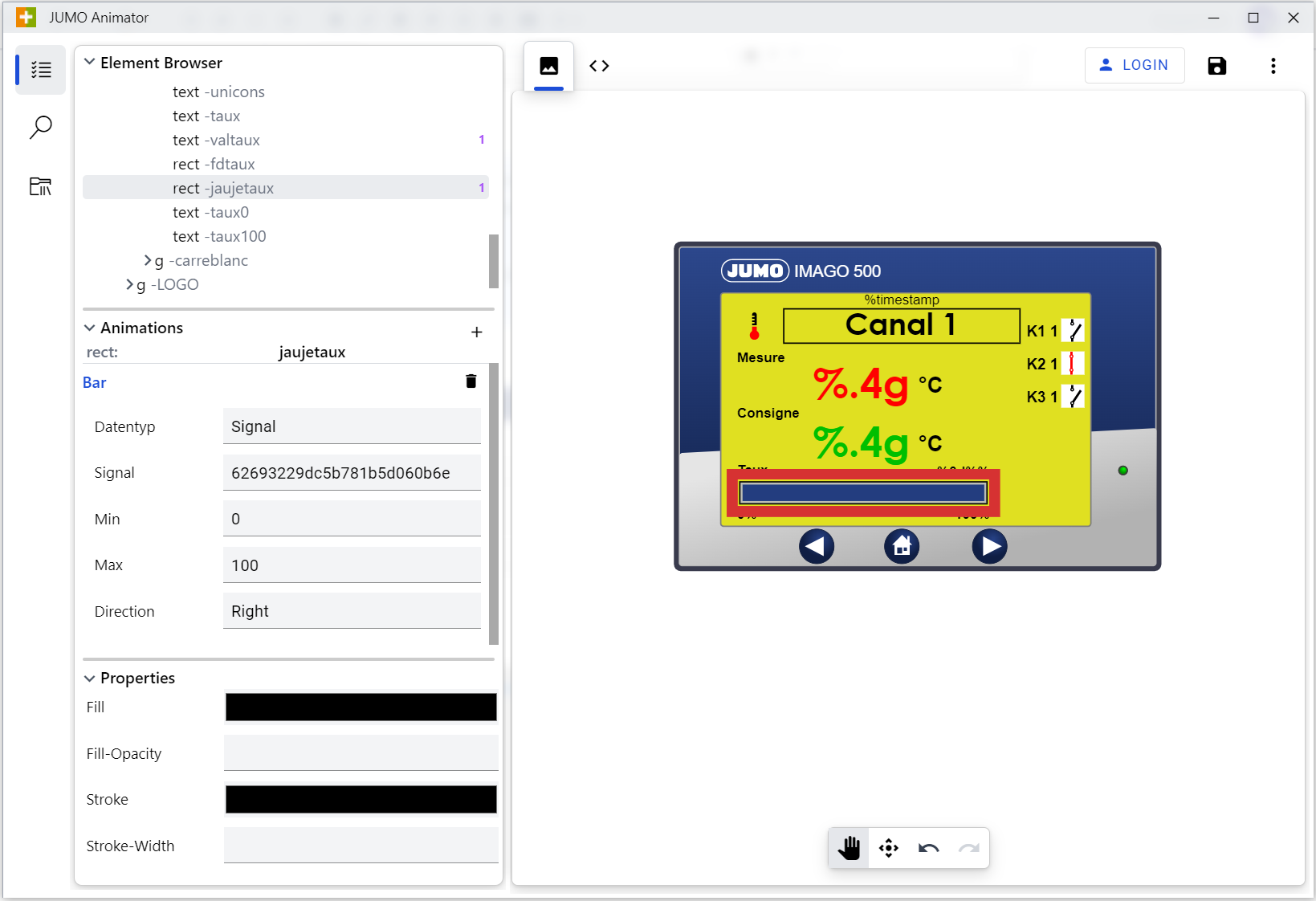Click the save disk icon

click(1216, 66)
